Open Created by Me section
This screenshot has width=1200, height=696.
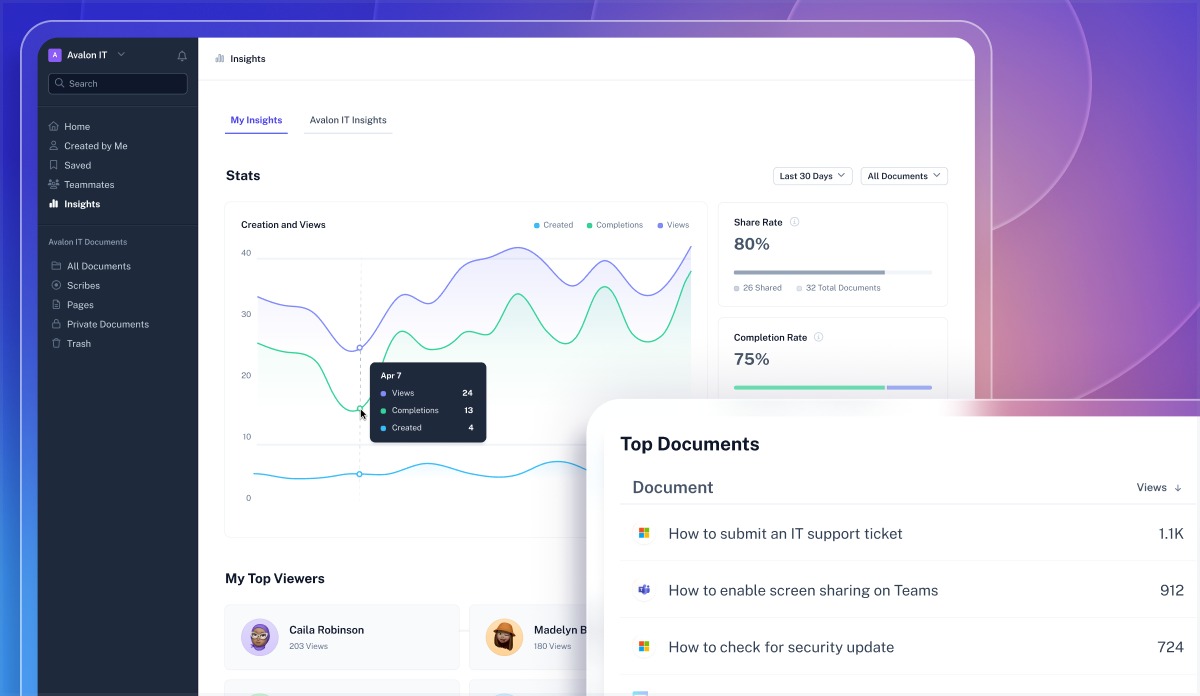coord(96,146)
